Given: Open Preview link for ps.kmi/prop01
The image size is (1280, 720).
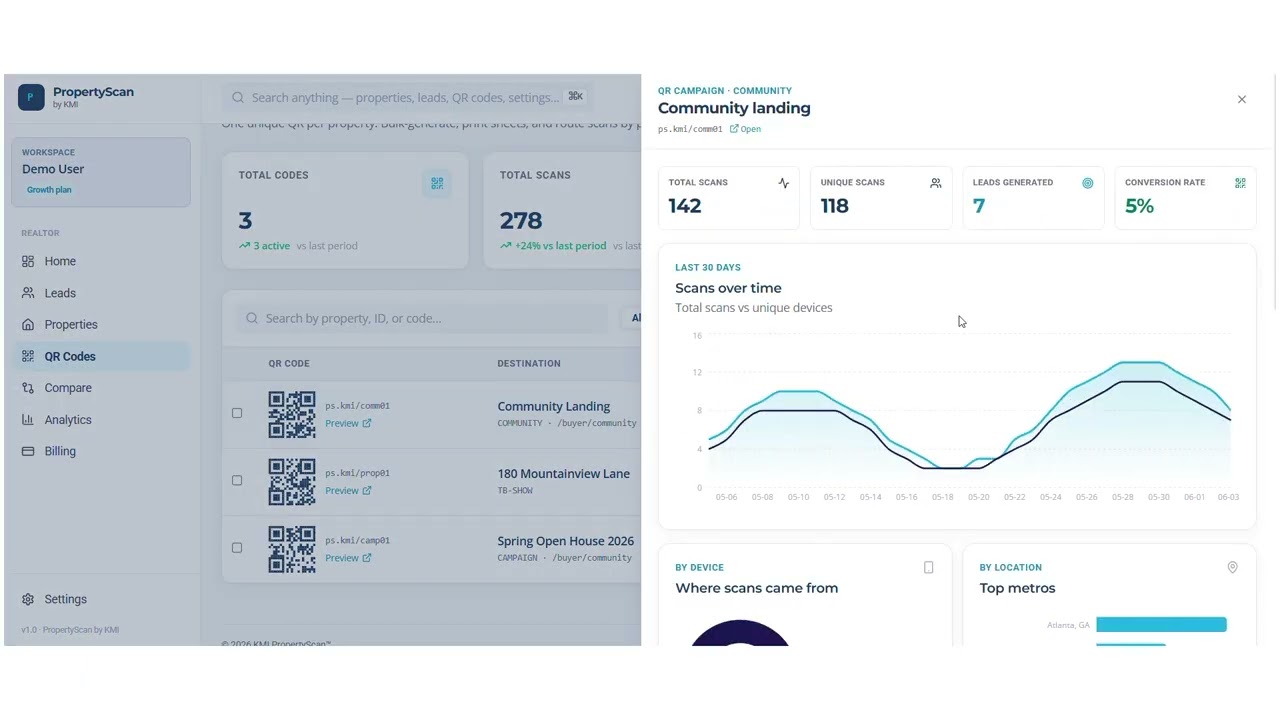Looking at the screenshot, I should [348, 490].
